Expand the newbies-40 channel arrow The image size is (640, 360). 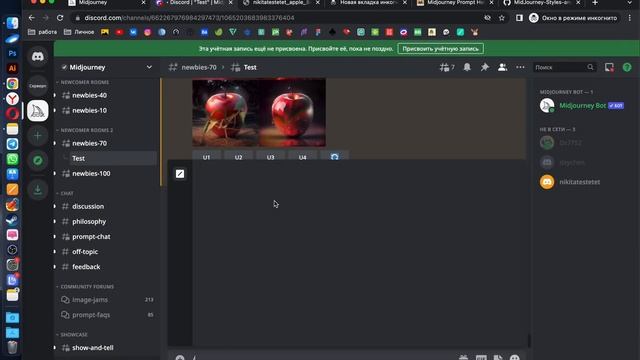tap(55, 95)
